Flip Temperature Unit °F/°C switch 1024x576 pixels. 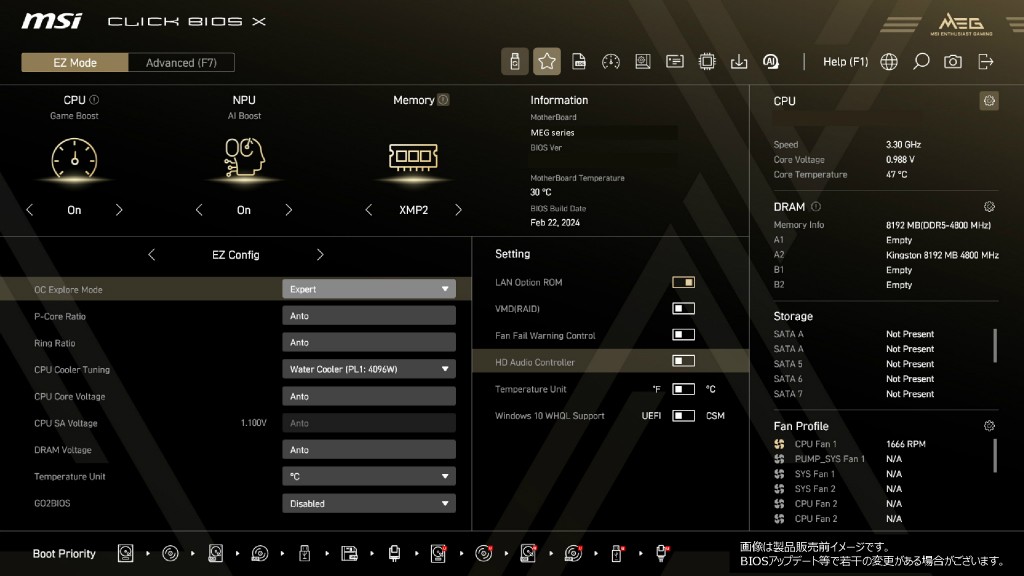tap(683, 389)
